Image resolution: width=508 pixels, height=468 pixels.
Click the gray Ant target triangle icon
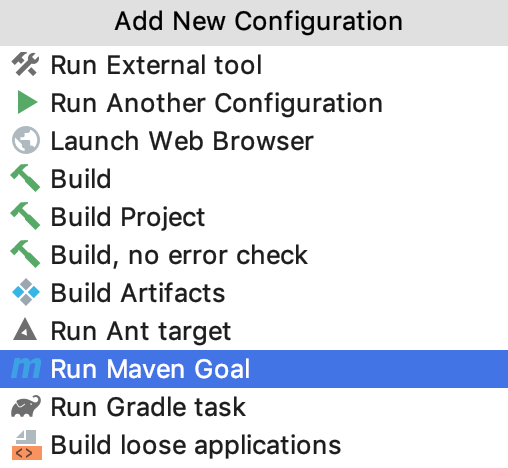25,330
